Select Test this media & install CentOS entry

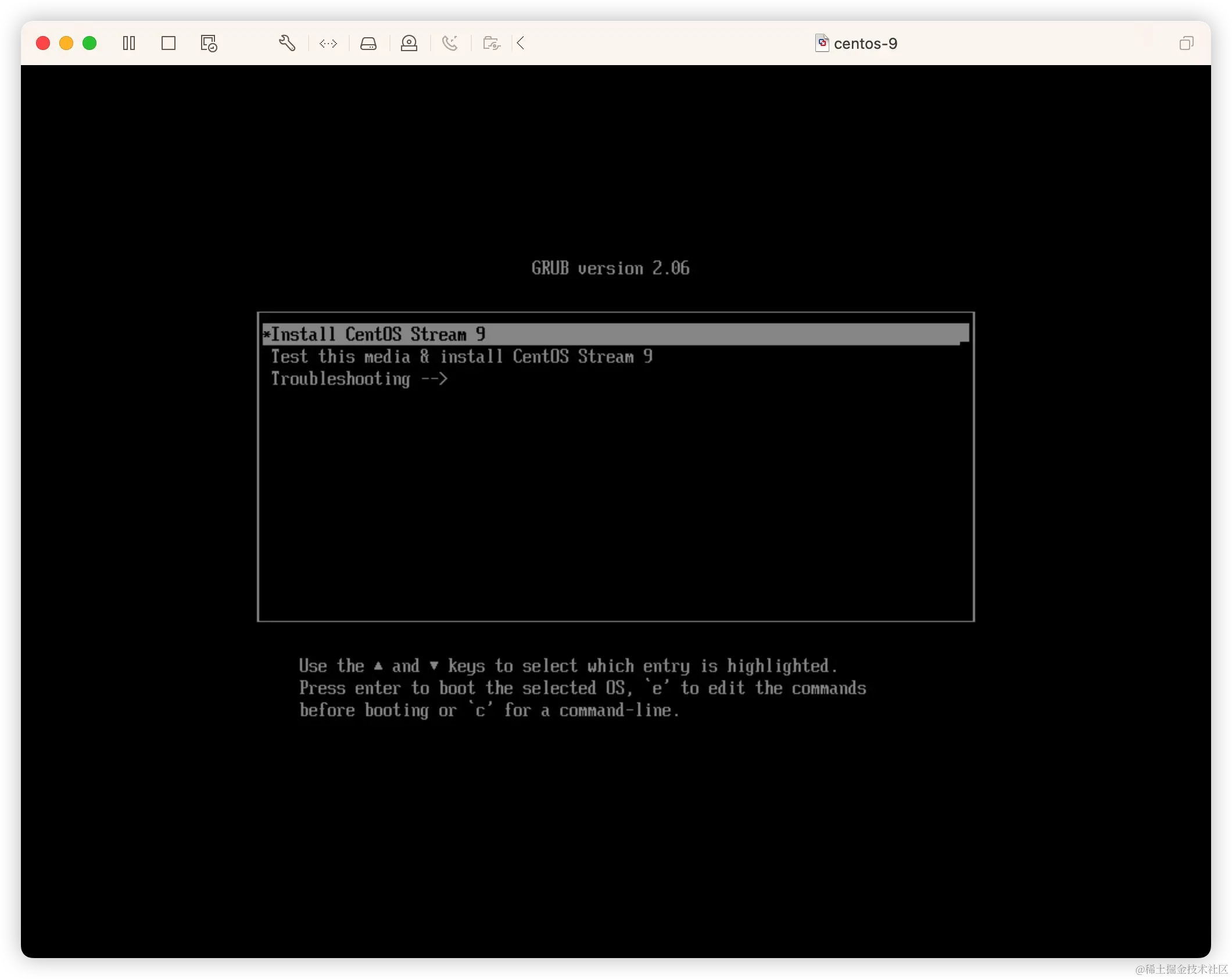tap(461, 356)
